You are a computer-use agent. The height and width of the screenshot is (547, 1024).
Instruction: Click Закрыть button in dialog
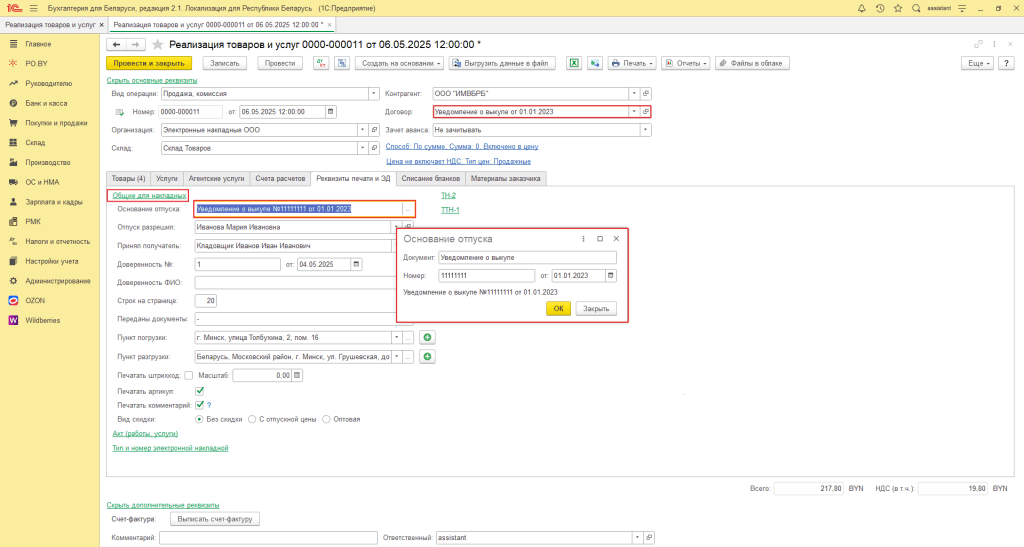coord(596,309)
